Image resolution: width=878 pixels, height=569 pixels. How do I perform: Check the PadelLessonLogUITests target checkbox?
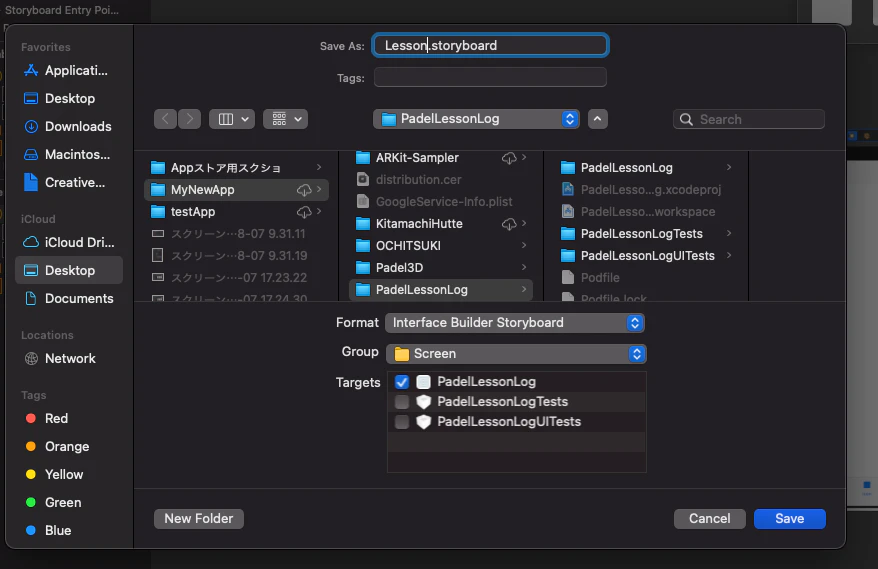402,422
